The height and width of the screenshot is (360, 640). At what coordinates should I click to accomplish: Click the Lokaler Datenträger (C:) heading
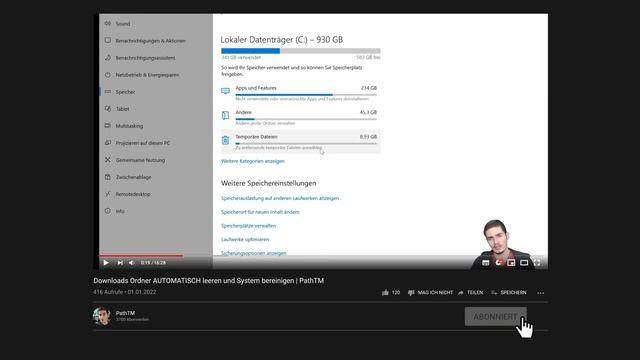[x=282, y=40]
